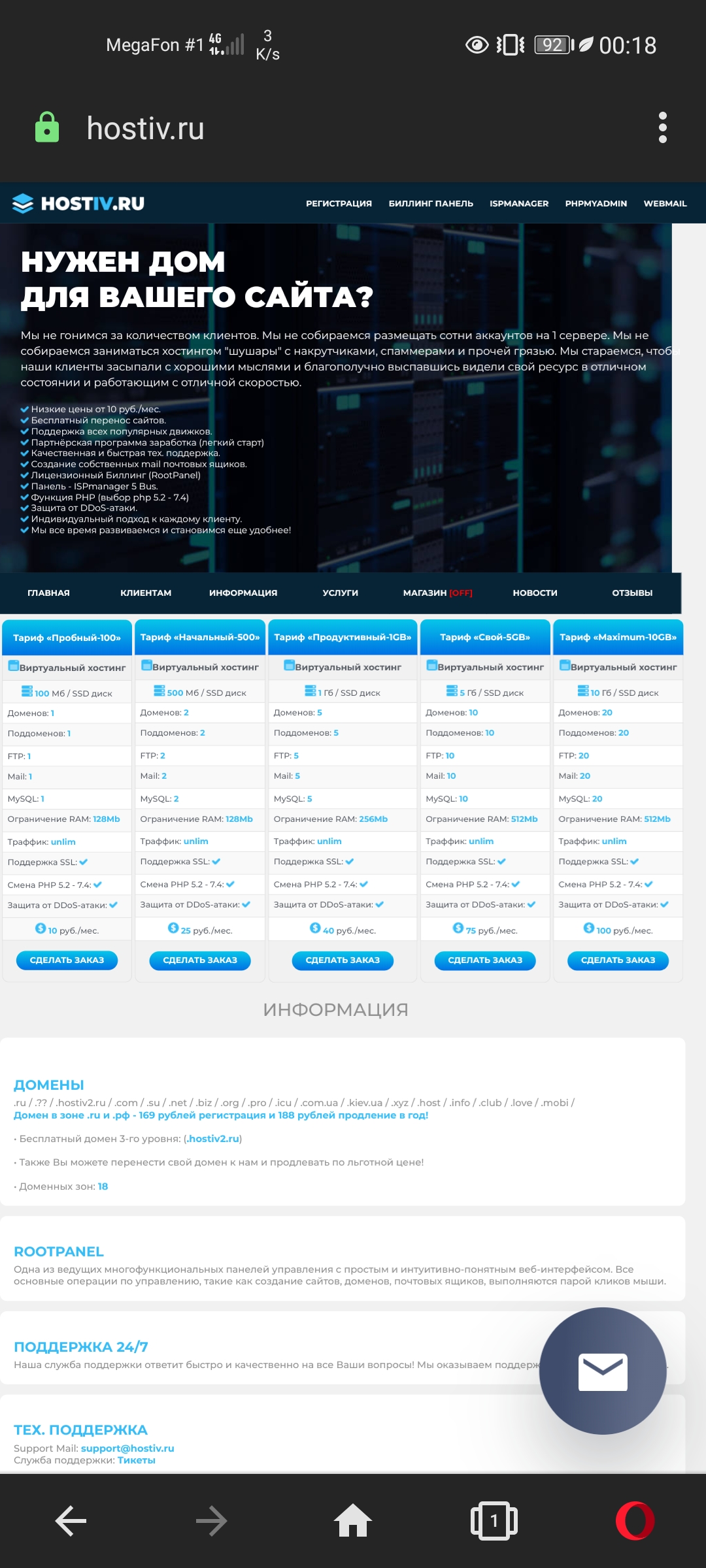
Task: Select the Клиентам menu item
Action: (146, 593)
